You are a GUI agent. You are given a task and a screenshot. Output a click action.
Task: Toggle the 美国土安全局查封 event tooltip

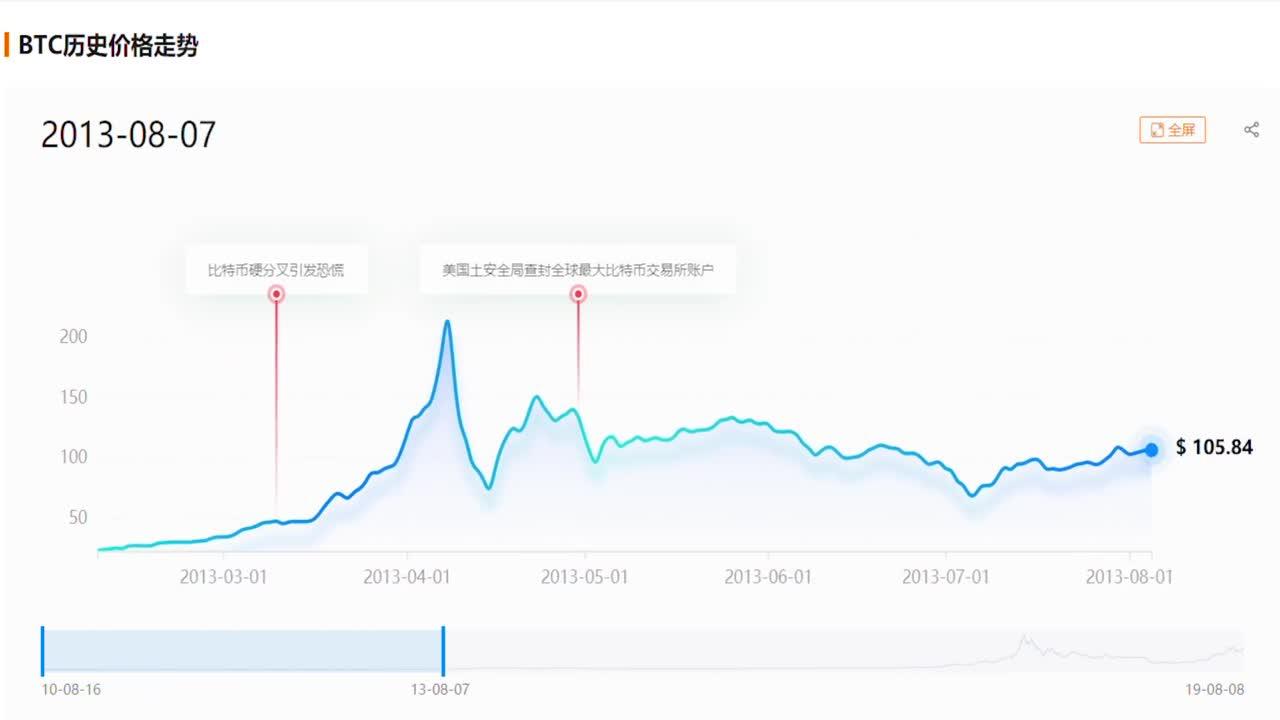pyautogui.click(x=578, y=268)
